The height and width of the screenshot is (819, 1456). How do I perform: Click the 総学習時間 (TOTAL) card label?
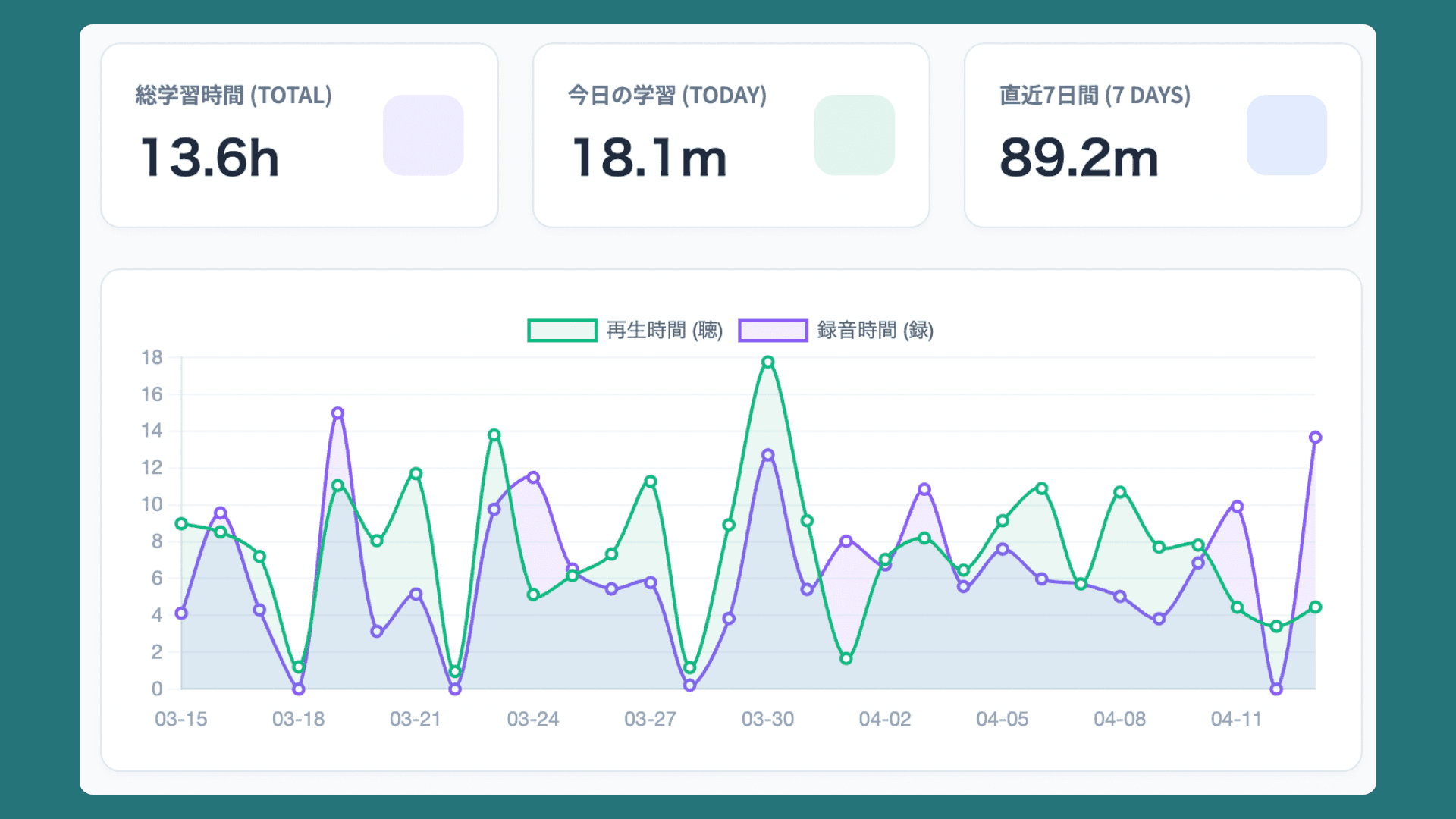tap(234, 96)
